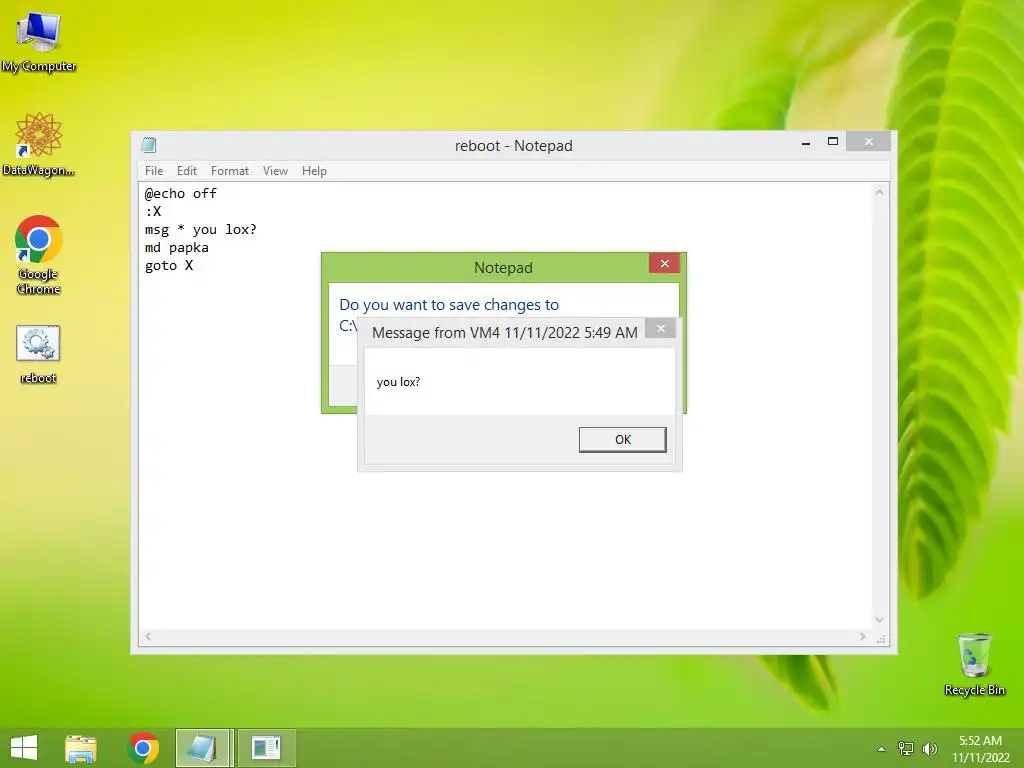Open the Recycle Bin

(x=974, y=664)
